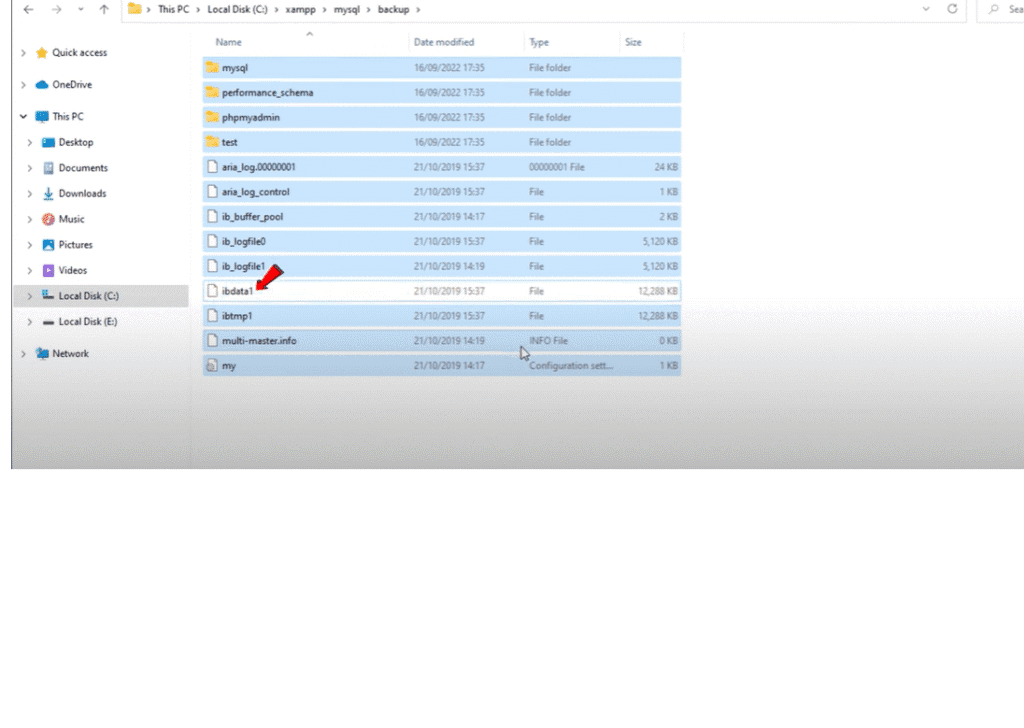
Task: Click the Videos icon in the sidebar
Action: [48, 270]
